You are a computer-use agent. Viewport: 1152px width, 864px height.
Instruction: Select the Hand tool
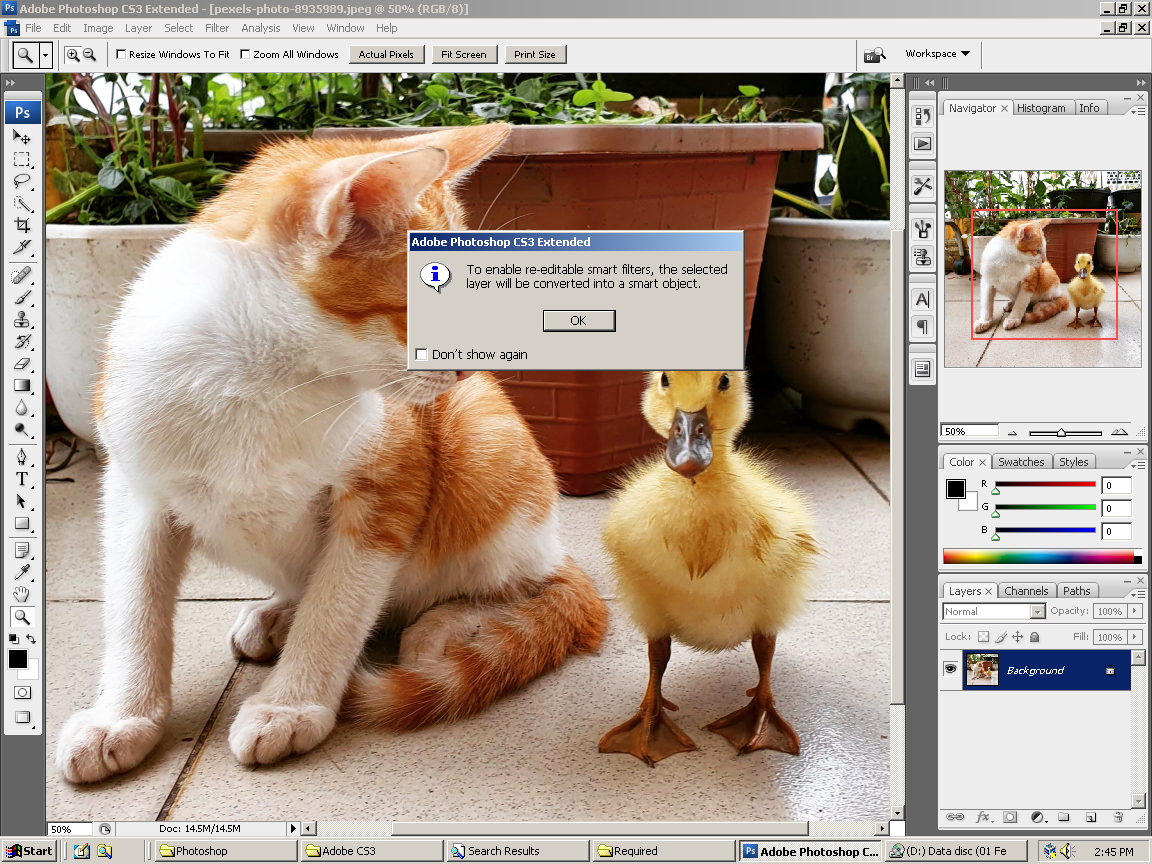click(21, 594)
